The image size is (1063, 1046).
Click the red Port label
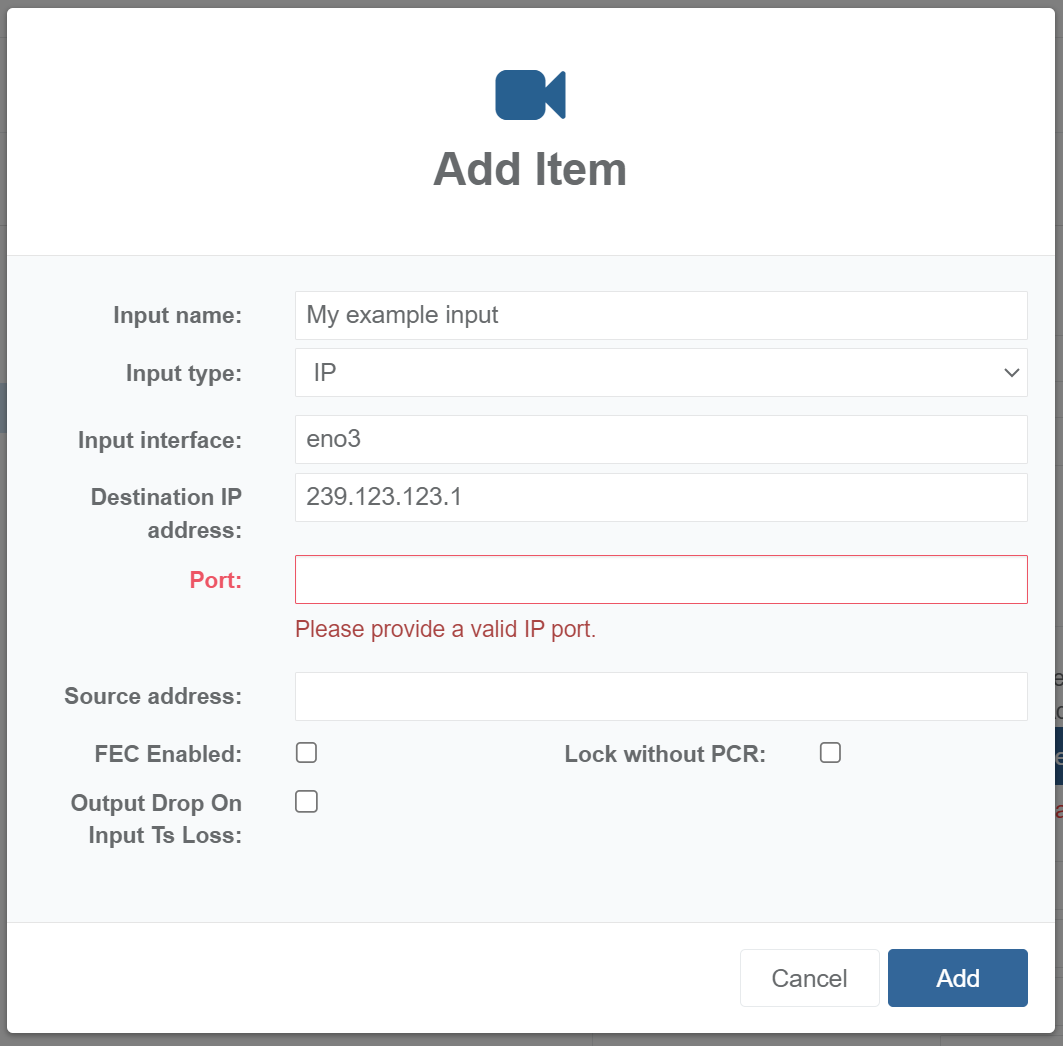pos(215,580)
